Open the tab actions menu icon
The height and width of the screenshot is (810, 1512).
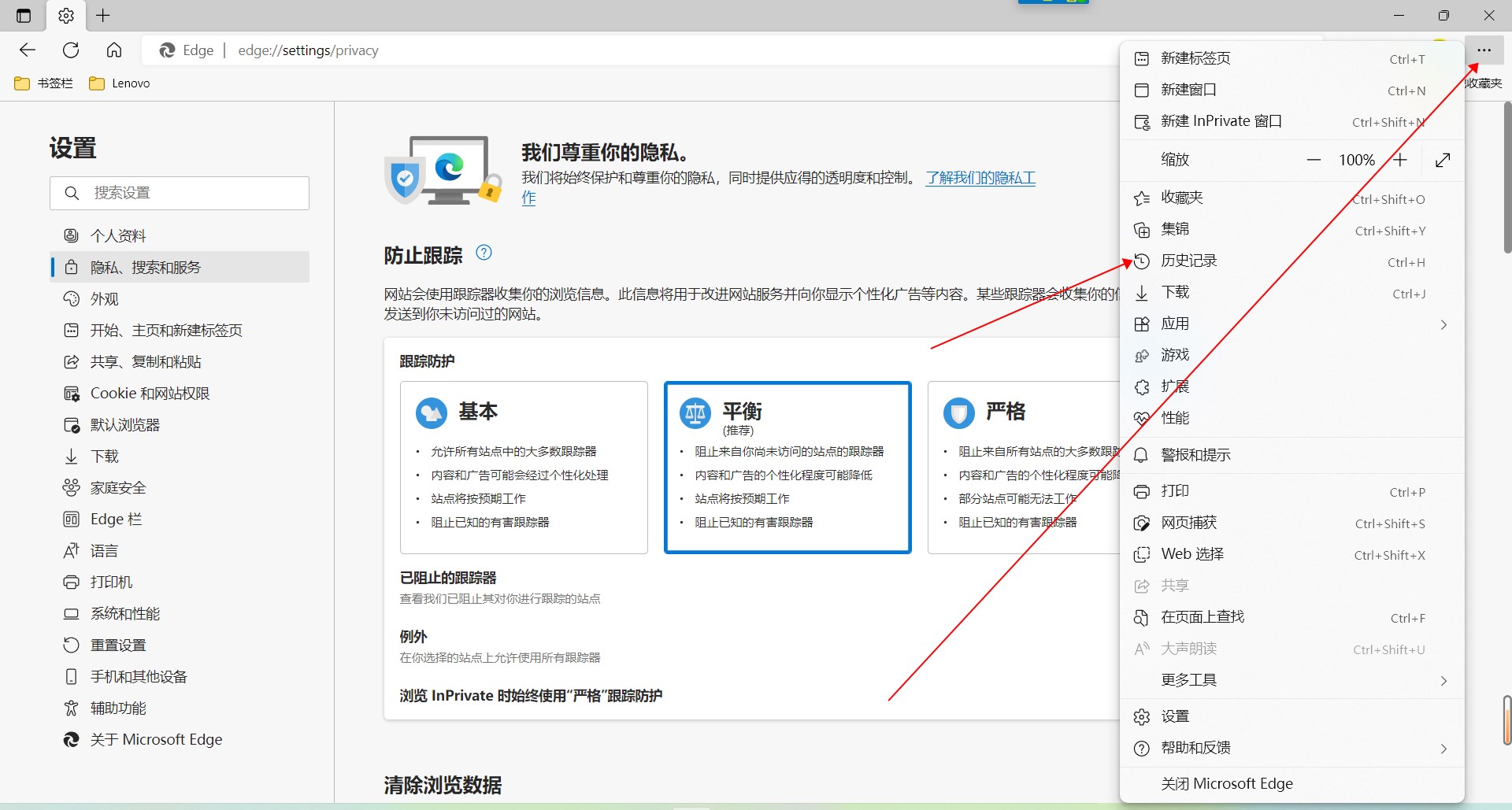[24, 16]
